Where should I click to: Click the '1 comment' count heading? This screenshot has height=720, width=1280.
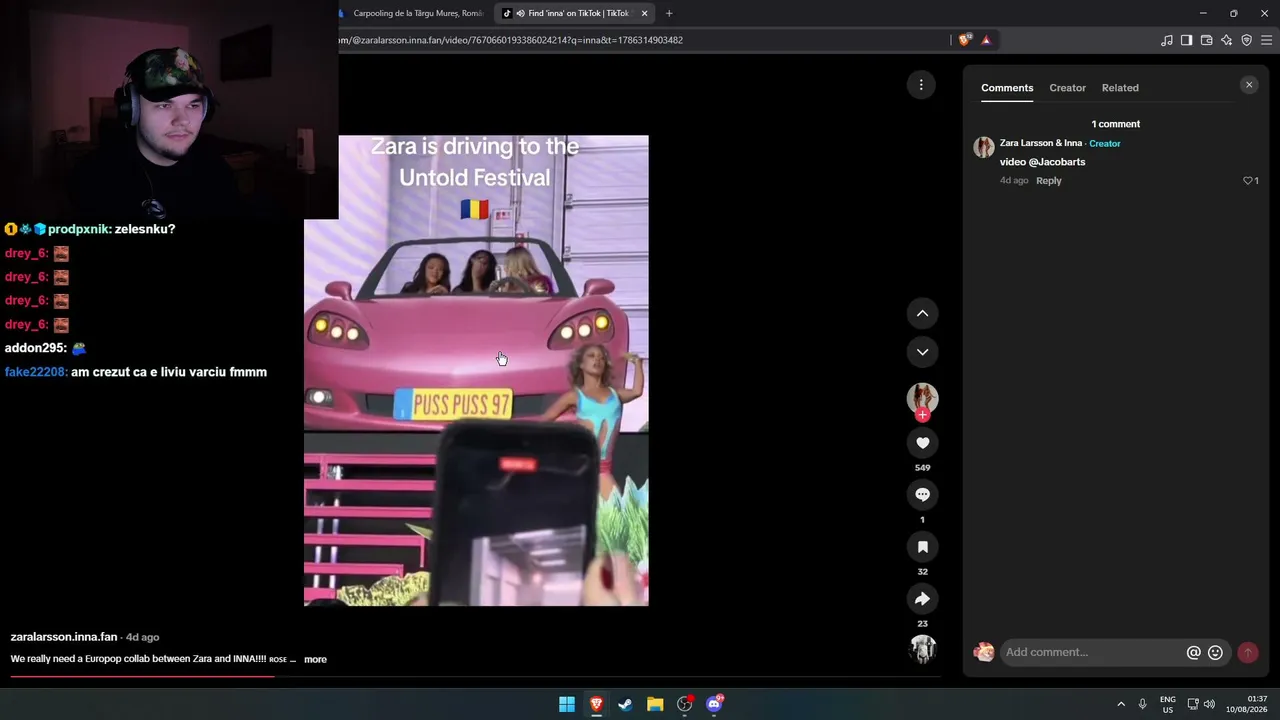tap(1115, 124)
